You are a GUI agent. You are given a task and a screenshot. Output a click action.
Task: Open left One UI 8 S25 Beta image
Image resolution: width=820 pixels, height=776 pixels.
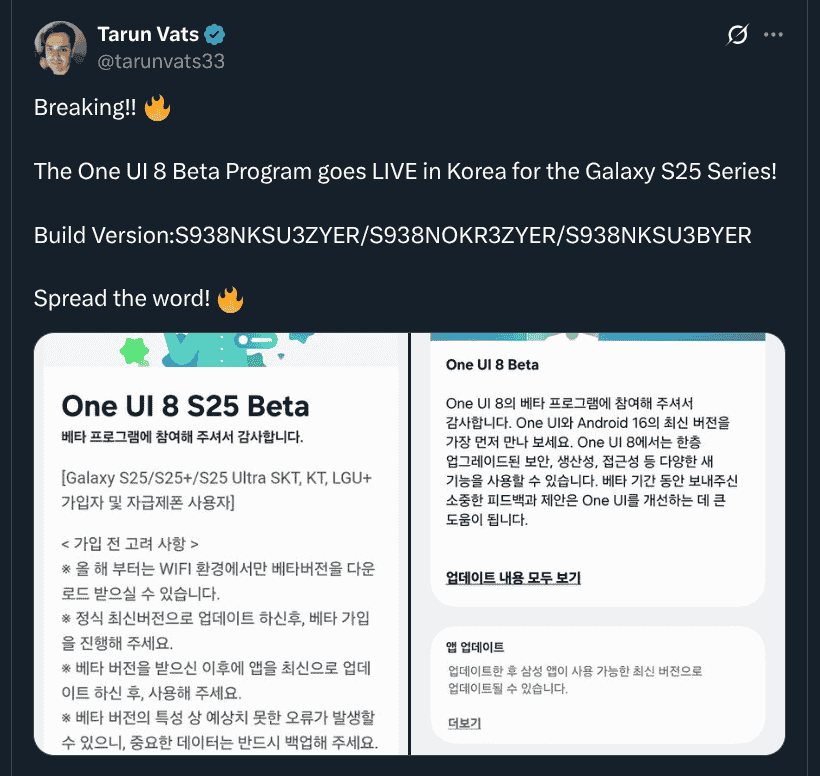221,544
